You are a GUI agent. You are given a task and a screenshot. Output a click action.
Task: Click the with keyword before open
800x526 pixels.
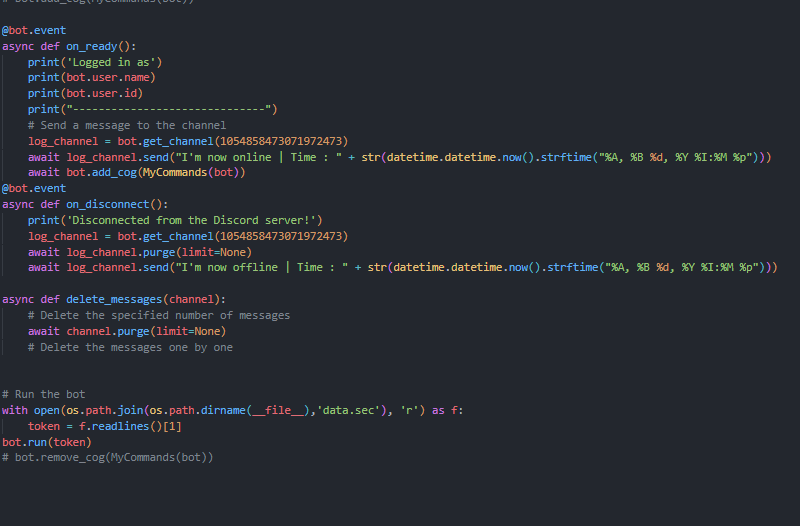tap(14, 411)
